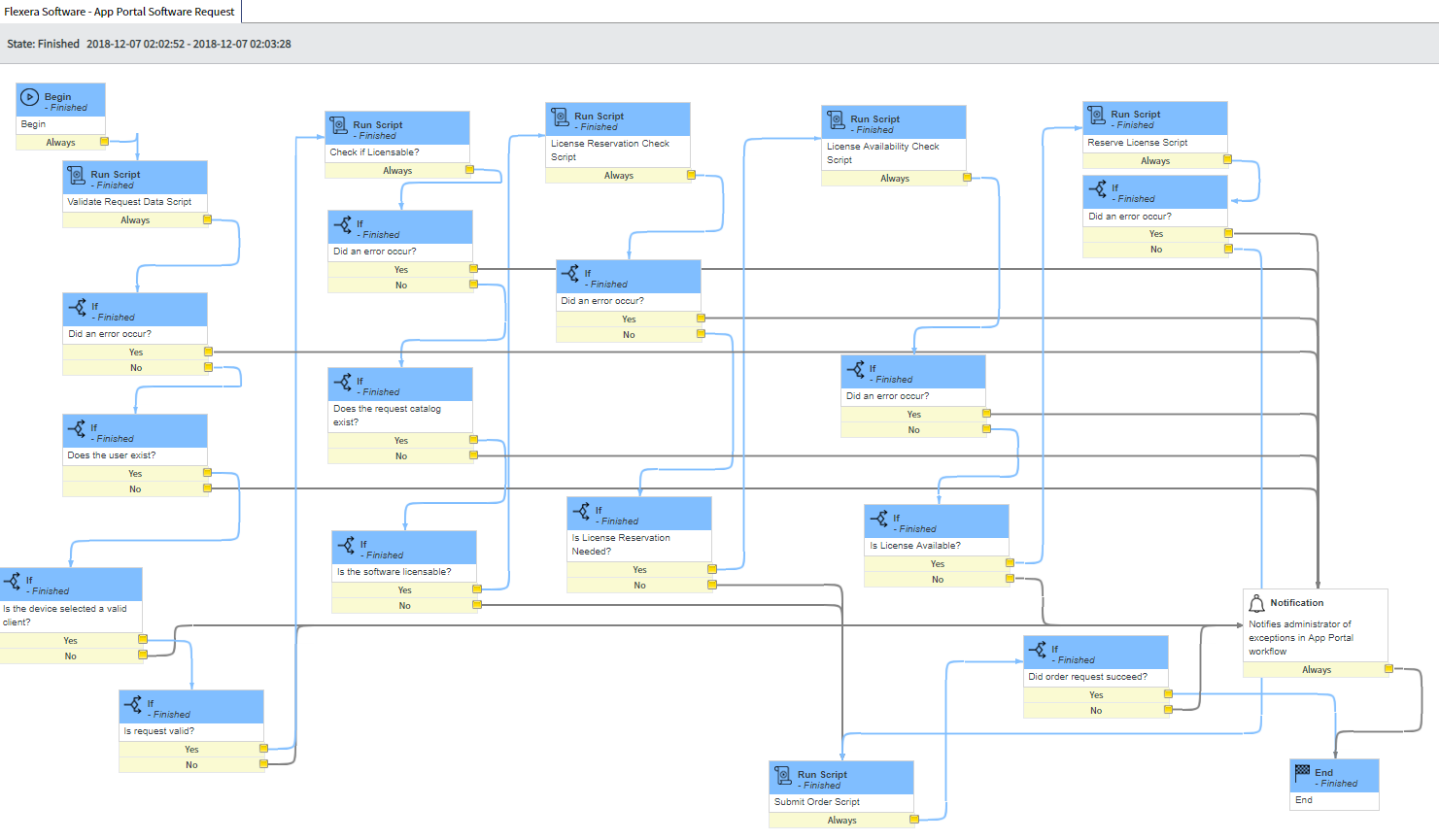Select the Notification bell icon
This screenshot has height=840, width=1439.
click(x=1256, y=603)
